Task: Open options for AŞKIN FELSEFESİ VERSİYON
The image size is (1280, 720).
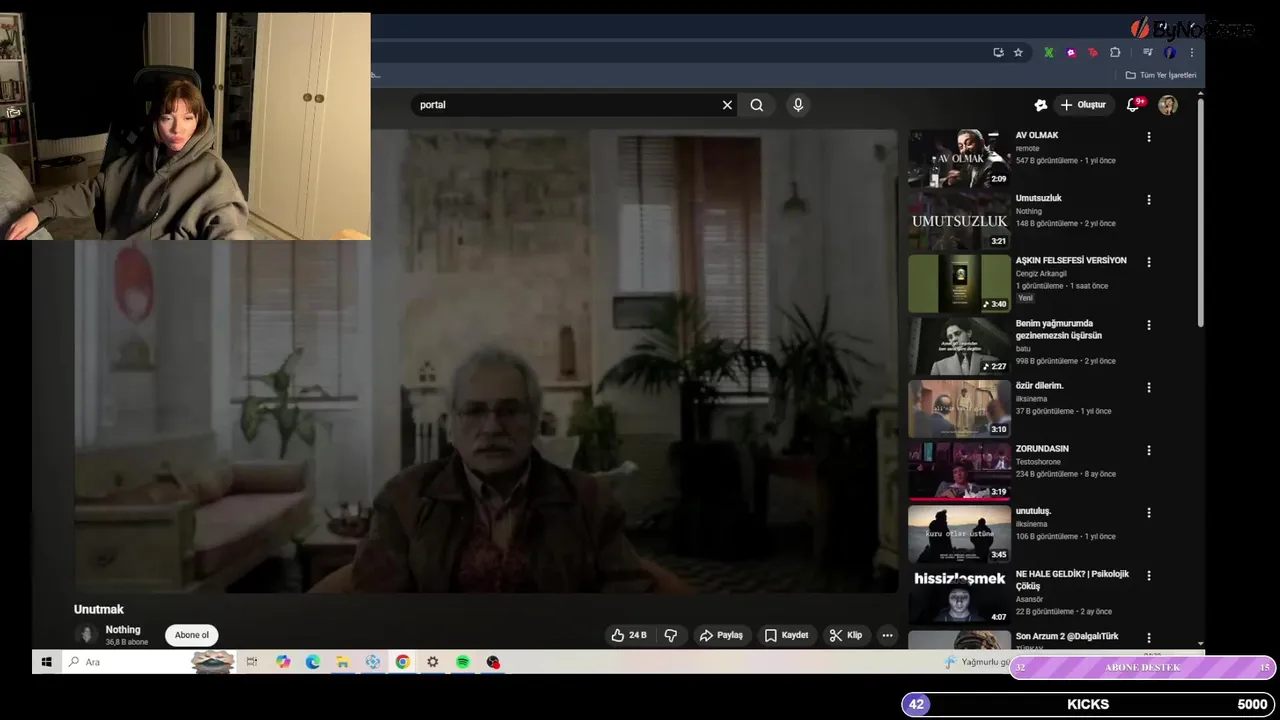Action: tap(1149, 262)
